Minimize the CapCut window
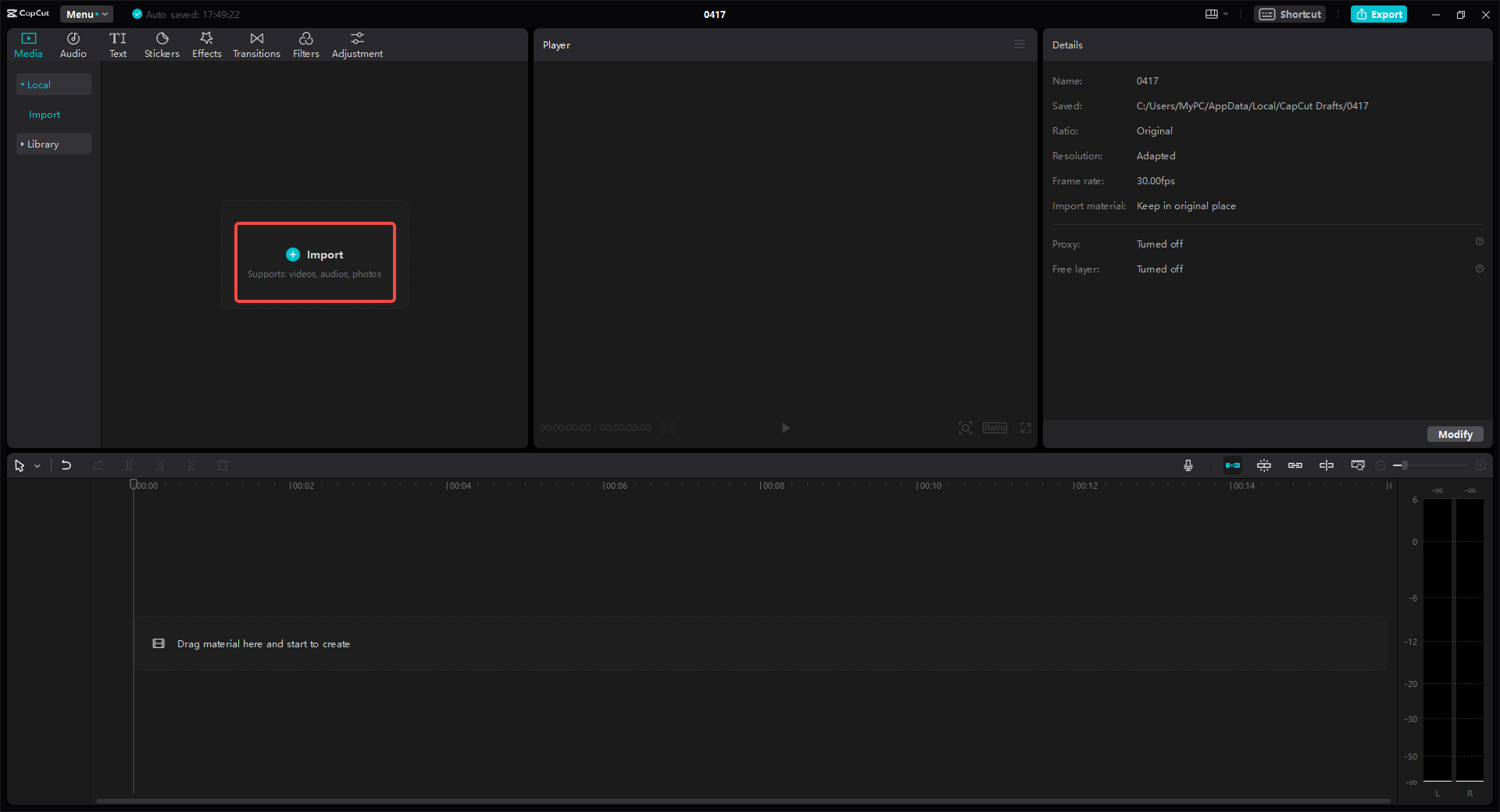Screen dimensions: 1500x812 pyautogui.click(x=1436, y=14)
